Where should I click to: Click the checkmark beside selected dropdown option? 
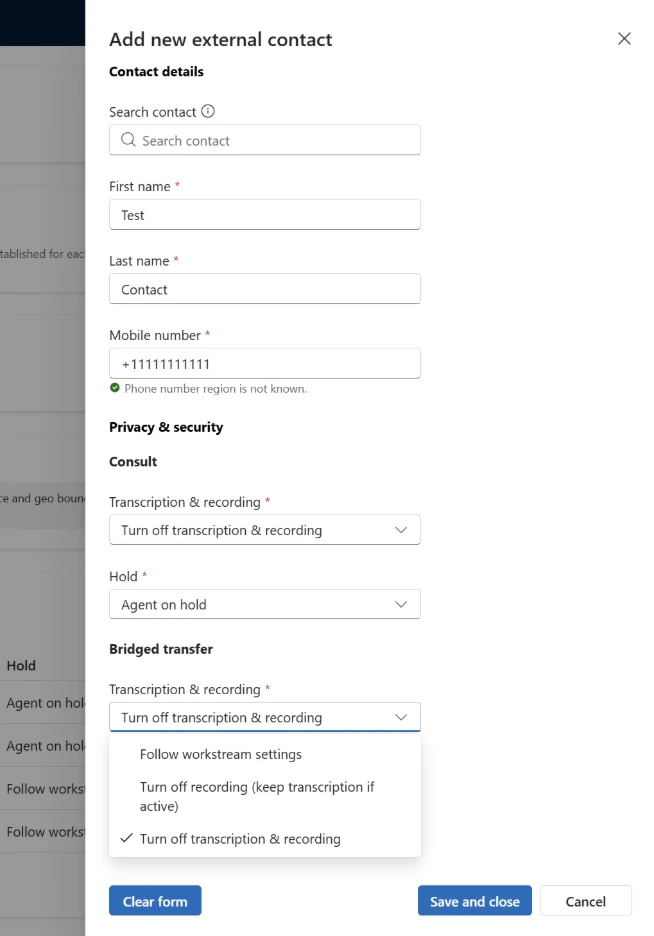tap(126, 839)
